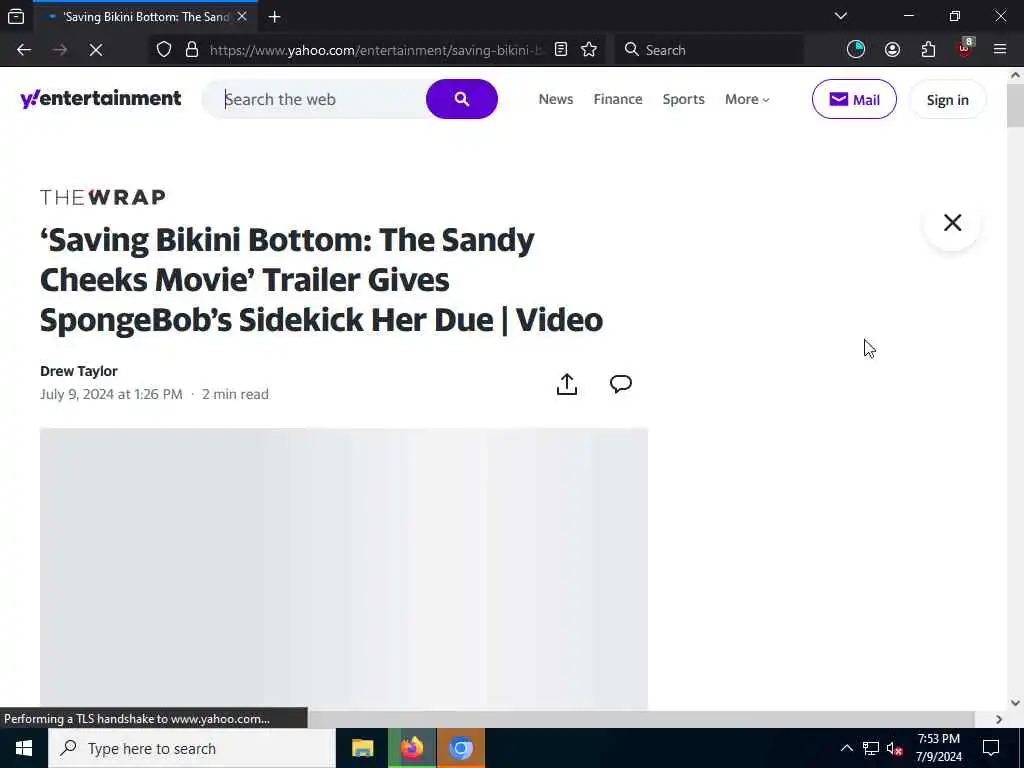The height and width of the screenshot is (768, 1024).
Task: Click the 2 min read text
Action: click(235, 394)
